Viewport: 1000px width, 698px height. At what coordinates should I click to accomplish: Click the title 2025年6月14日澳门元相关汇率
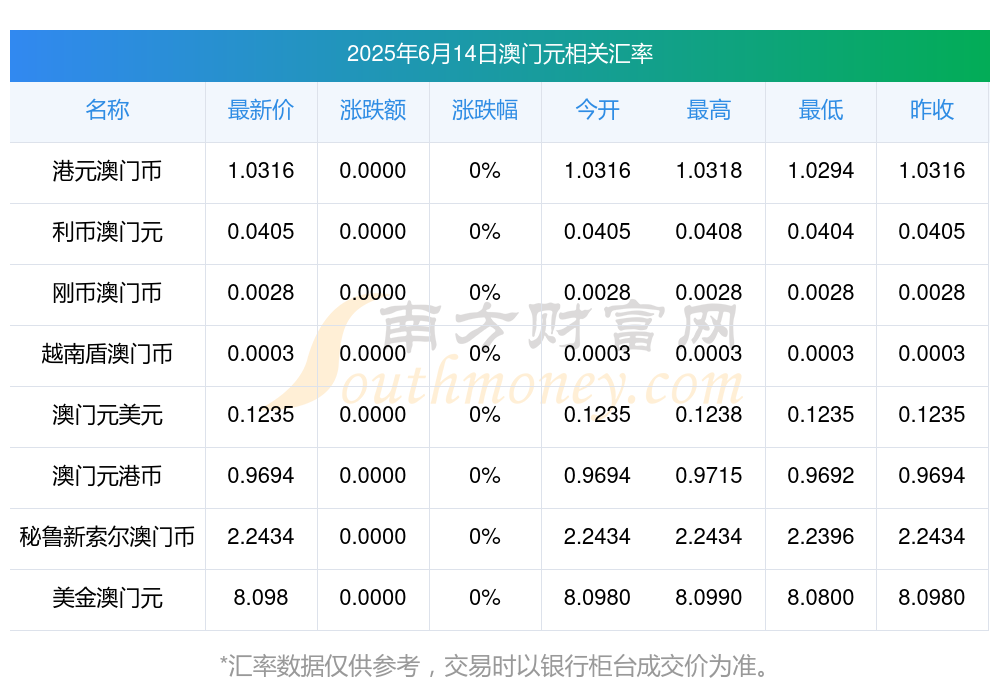(499, 54)
